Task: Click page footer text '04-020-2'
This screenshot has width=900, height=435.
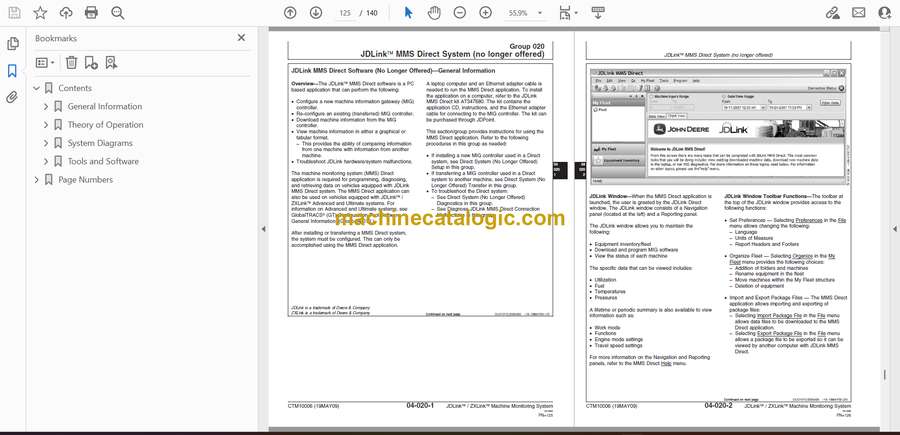Action: point(719,406)
